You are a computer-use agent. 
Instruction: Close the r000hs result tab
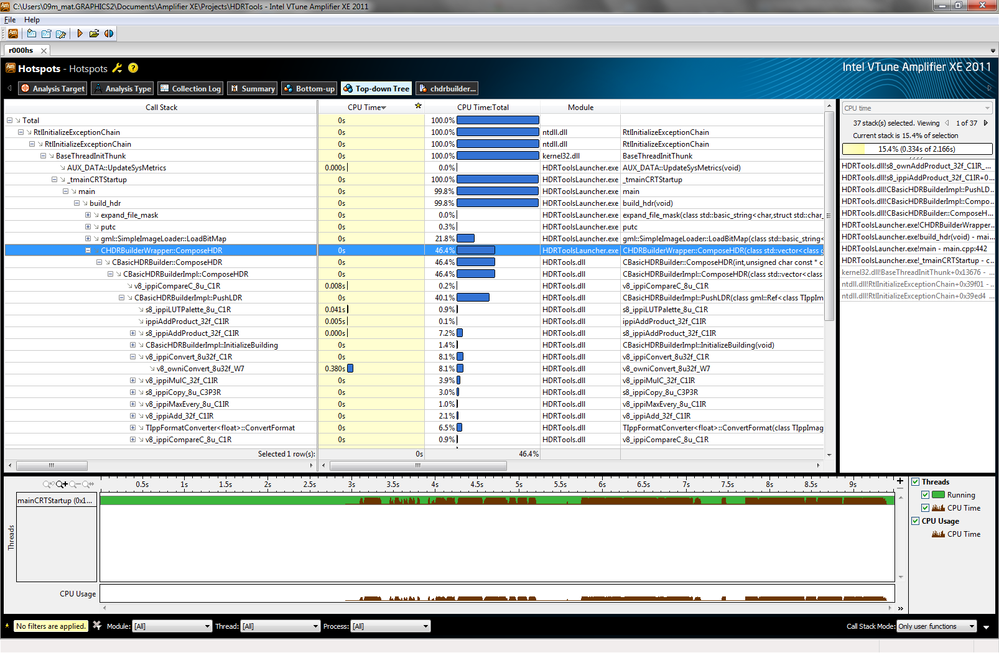43,50
